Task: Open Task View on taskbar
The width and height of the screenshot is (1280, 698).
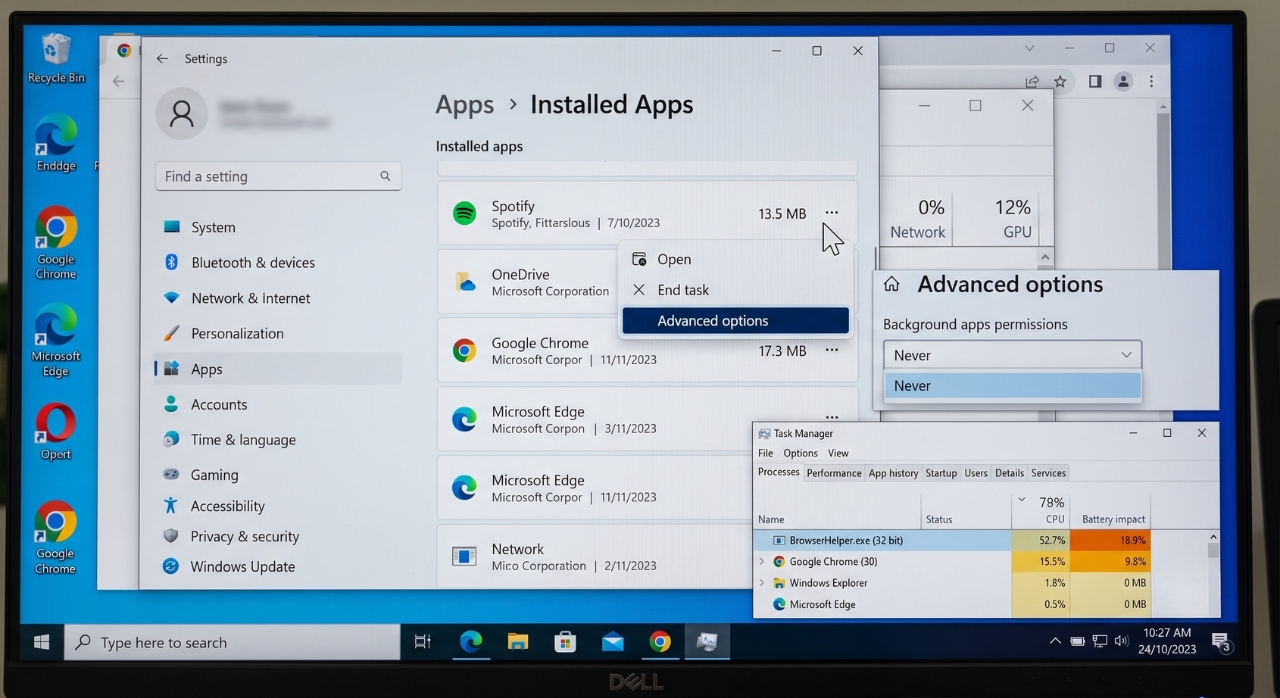Action: [x=423, y=642]
